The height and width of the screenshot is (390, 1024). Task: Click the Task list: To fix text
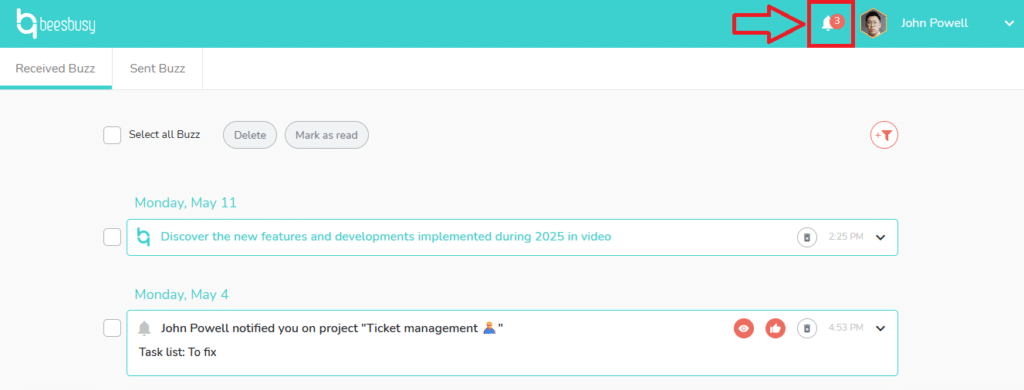[x=177, y=352]
